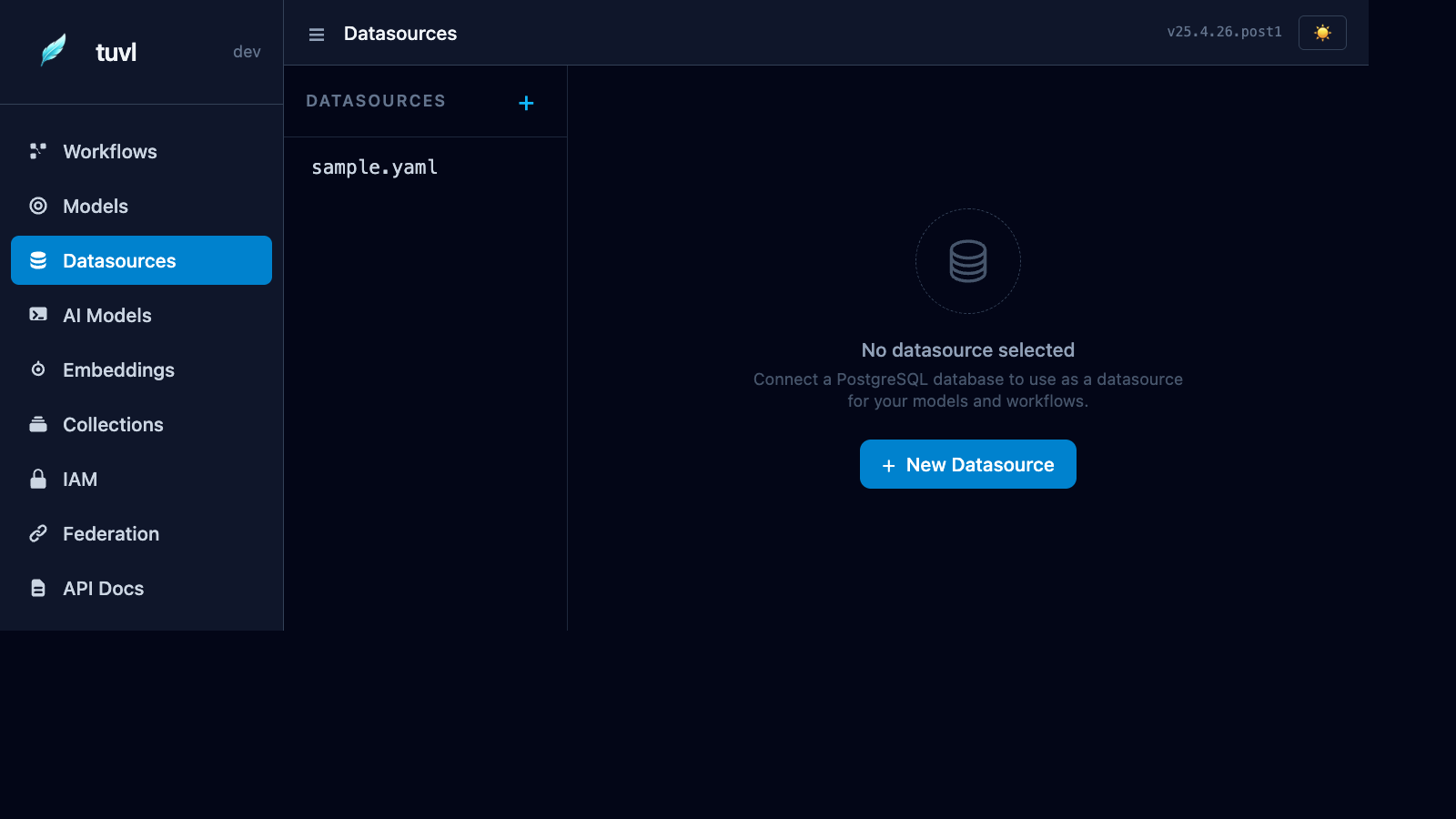This screenshot has width=1456, height=819.
Task: Select Datasources in sidebar navigation
Action: coord(141,260)
